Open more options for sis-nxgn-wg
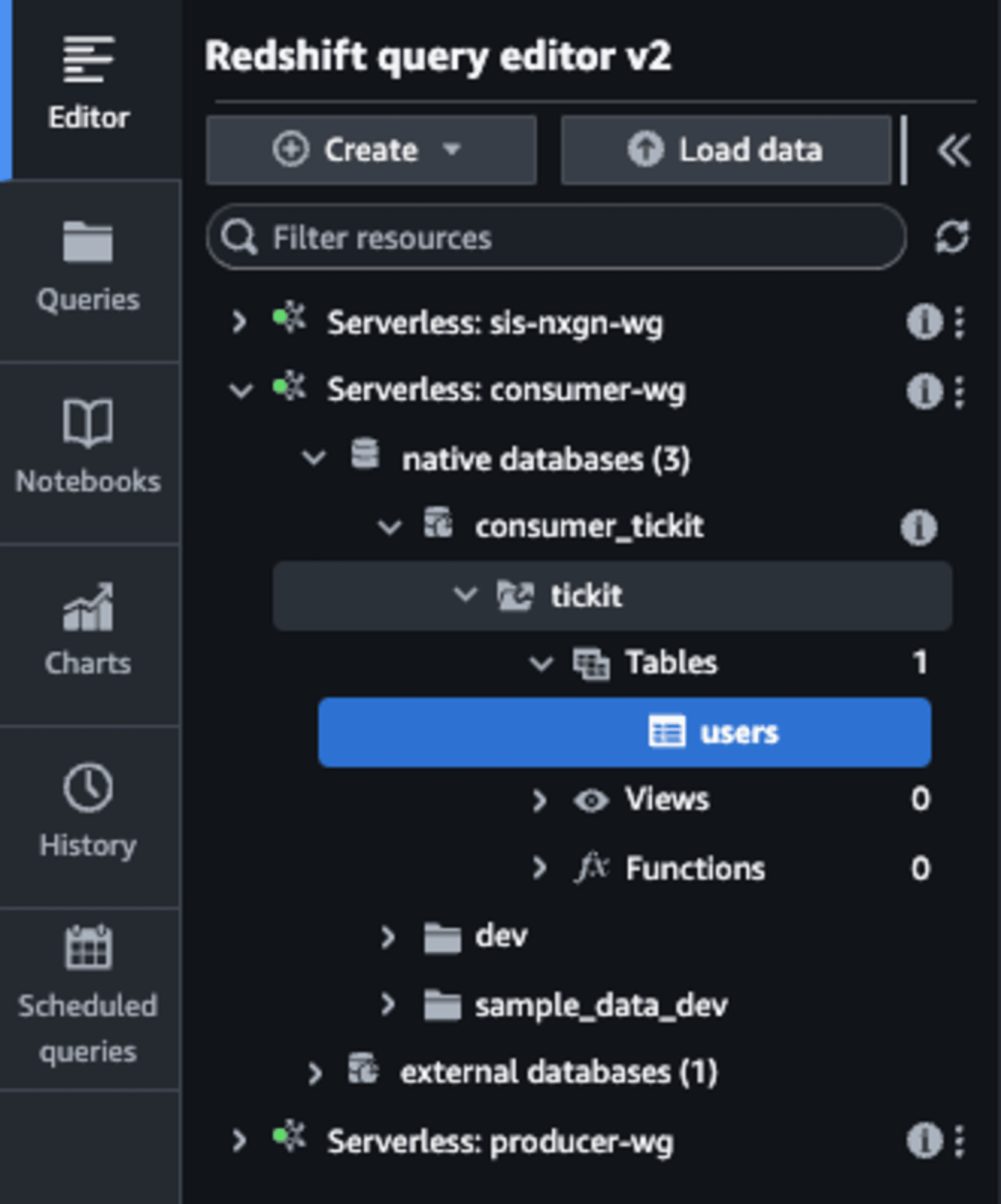1001x1204 pixels. (x=959, y=322)
